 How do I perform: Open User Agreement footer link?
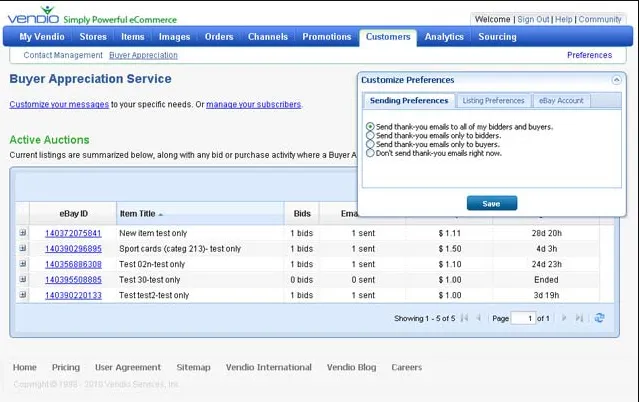[128, 367]
